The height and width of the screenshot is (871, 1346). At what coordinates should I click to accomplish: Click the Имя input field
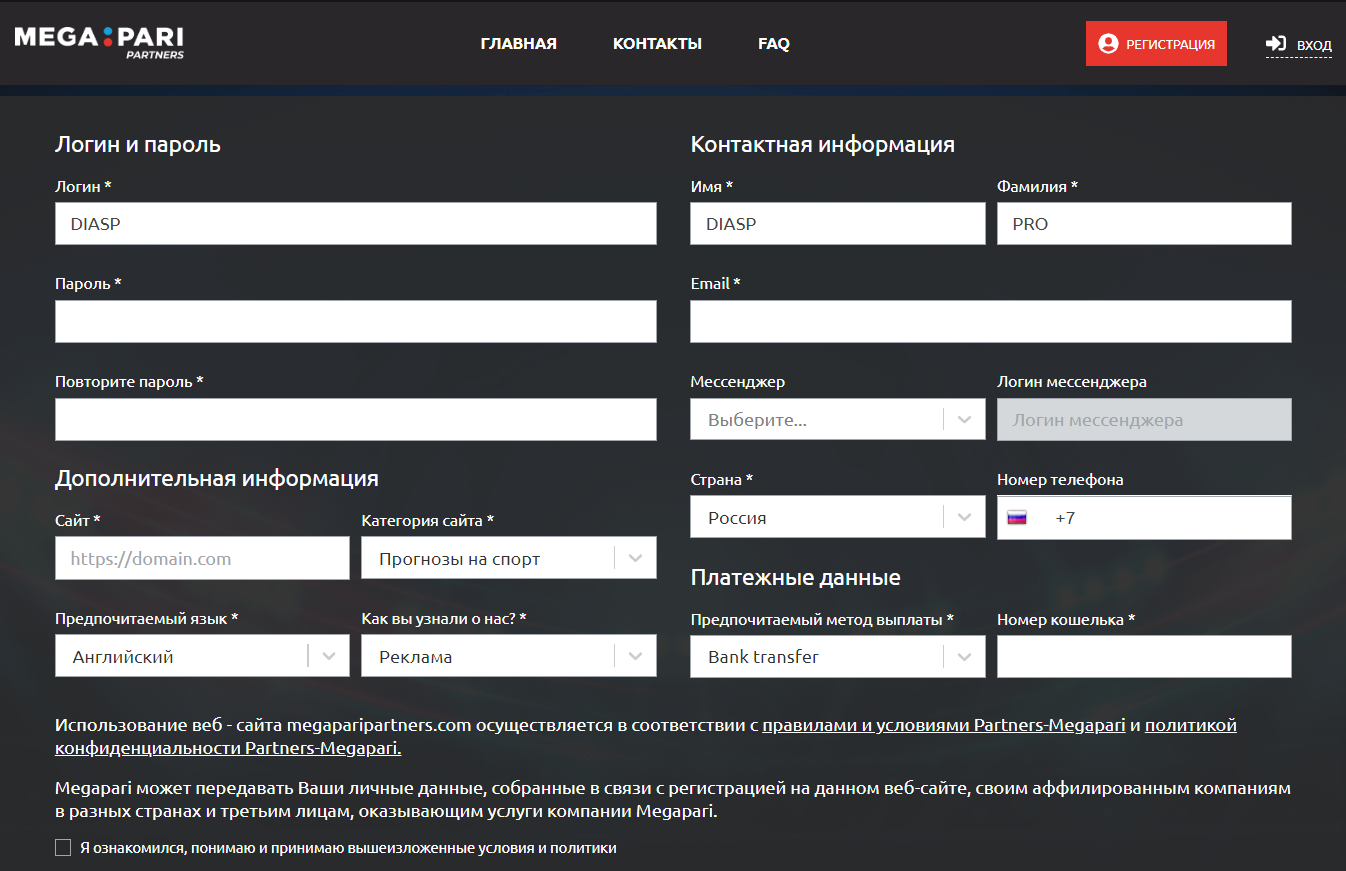point(838,224)
